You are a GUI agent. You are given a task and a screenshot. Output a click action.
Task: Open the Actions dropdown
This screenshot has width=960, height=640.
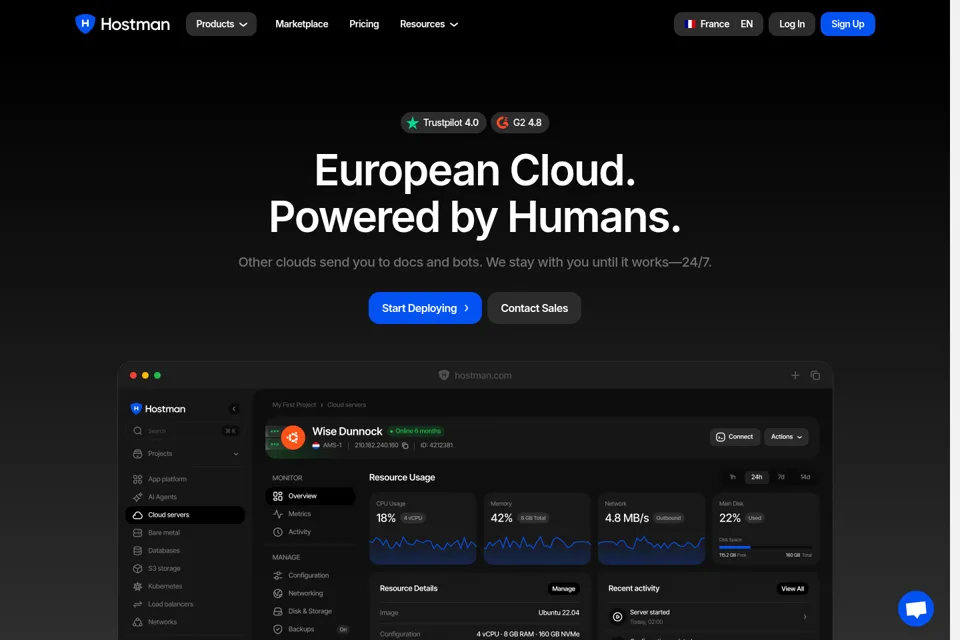coord(786,437)
